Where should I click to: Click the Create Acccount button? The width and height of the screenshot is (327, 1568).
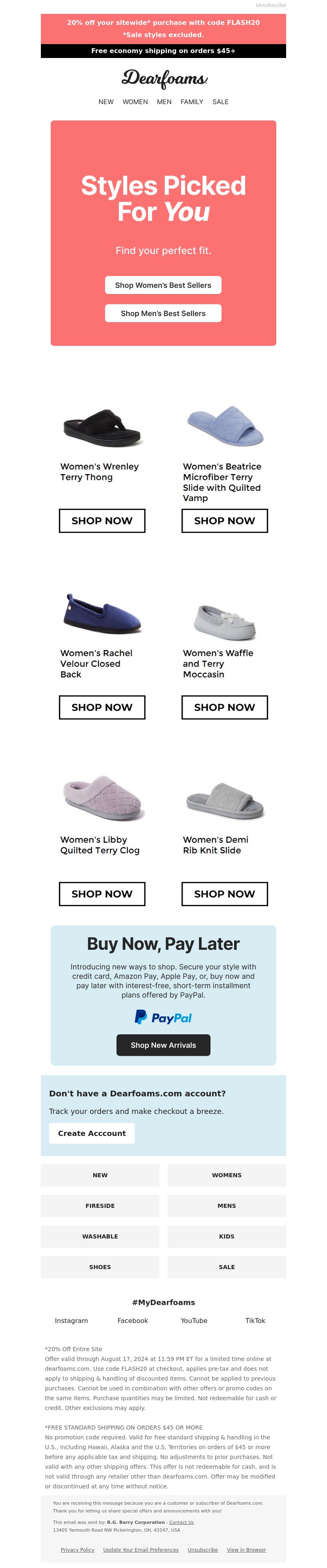point(92,1134)
